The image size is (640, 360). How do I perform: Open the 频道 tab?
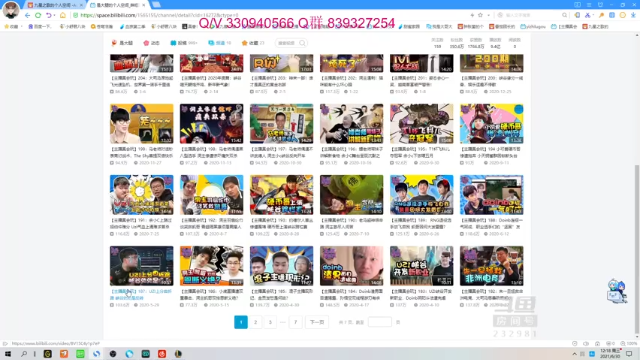220,43
